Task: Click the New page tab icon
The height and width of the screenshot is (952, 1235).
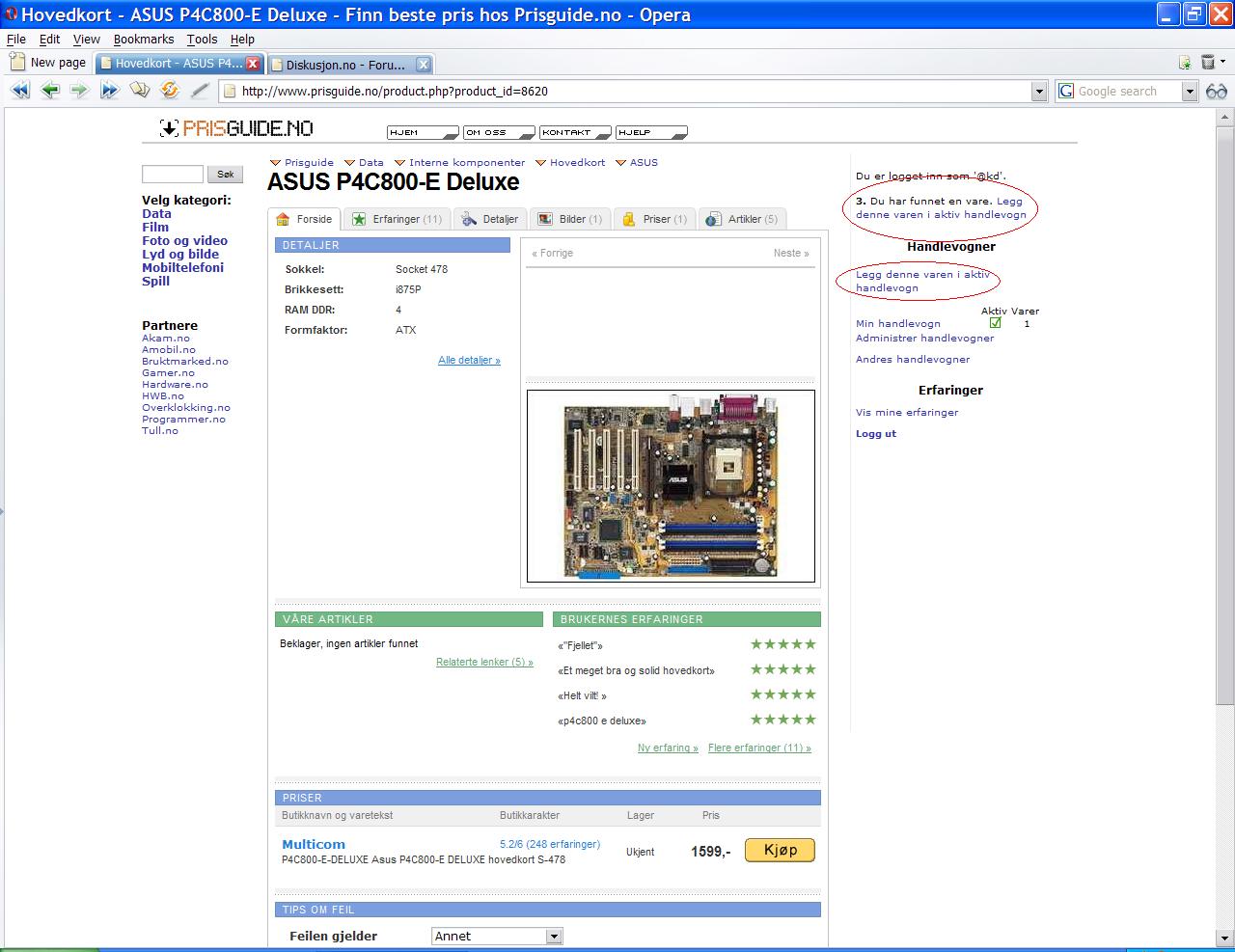Action: 17,62
